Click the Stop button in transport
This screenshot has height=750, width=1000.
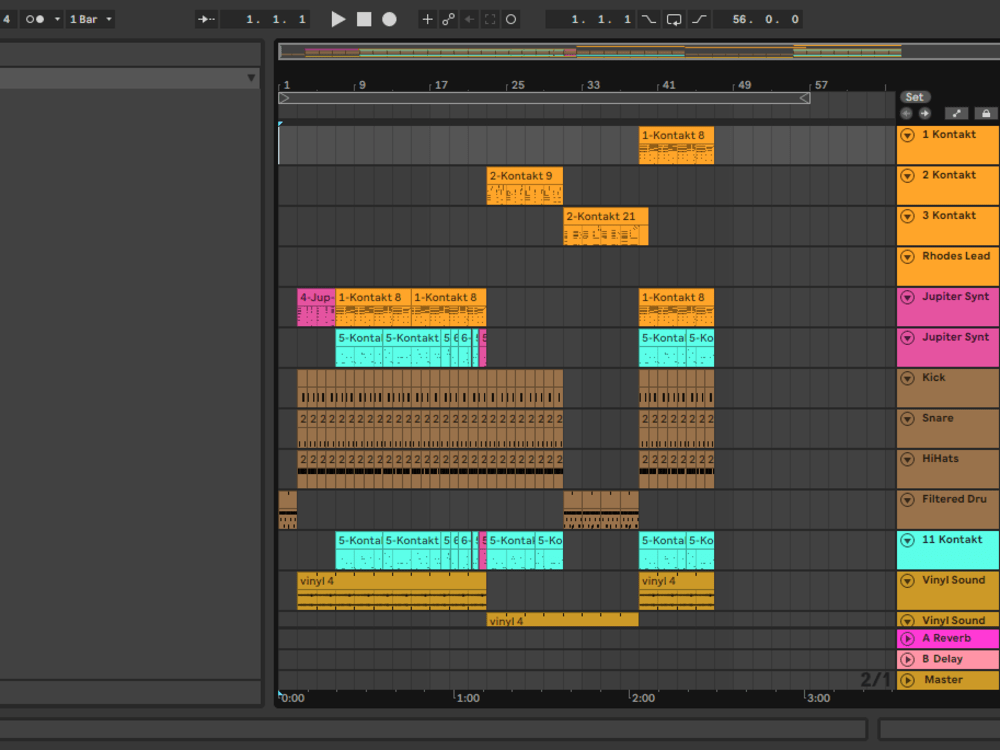pos(364,19)
